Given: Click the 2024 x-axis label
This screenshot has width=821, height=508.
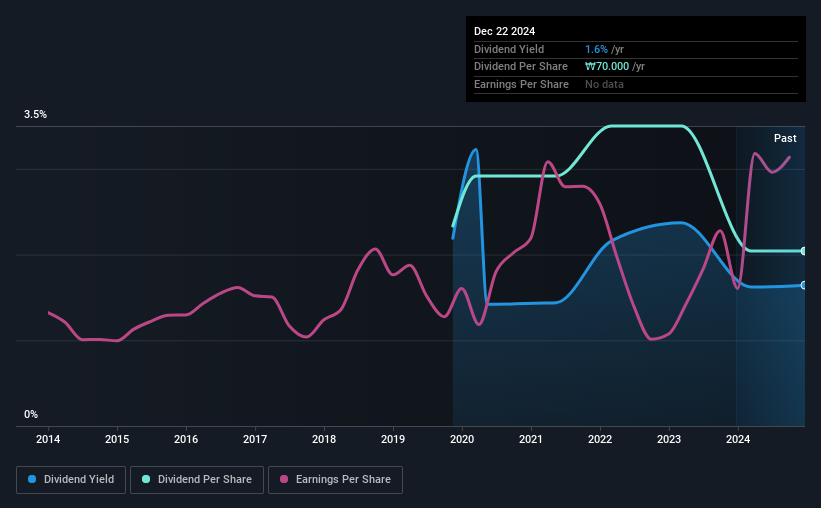Looking at the screenshot, I should click(738, 439).
